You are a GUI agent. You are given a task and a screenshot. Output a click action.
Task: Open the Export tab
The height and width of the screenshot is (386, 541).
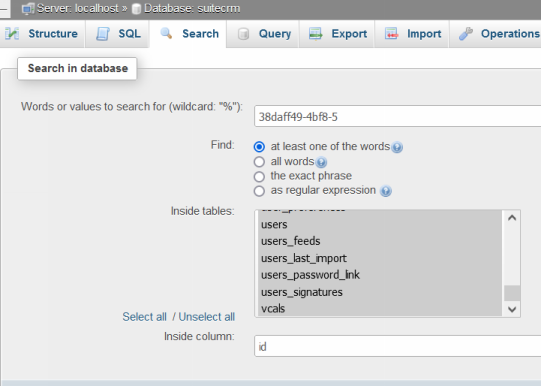[x=337, y=34]
